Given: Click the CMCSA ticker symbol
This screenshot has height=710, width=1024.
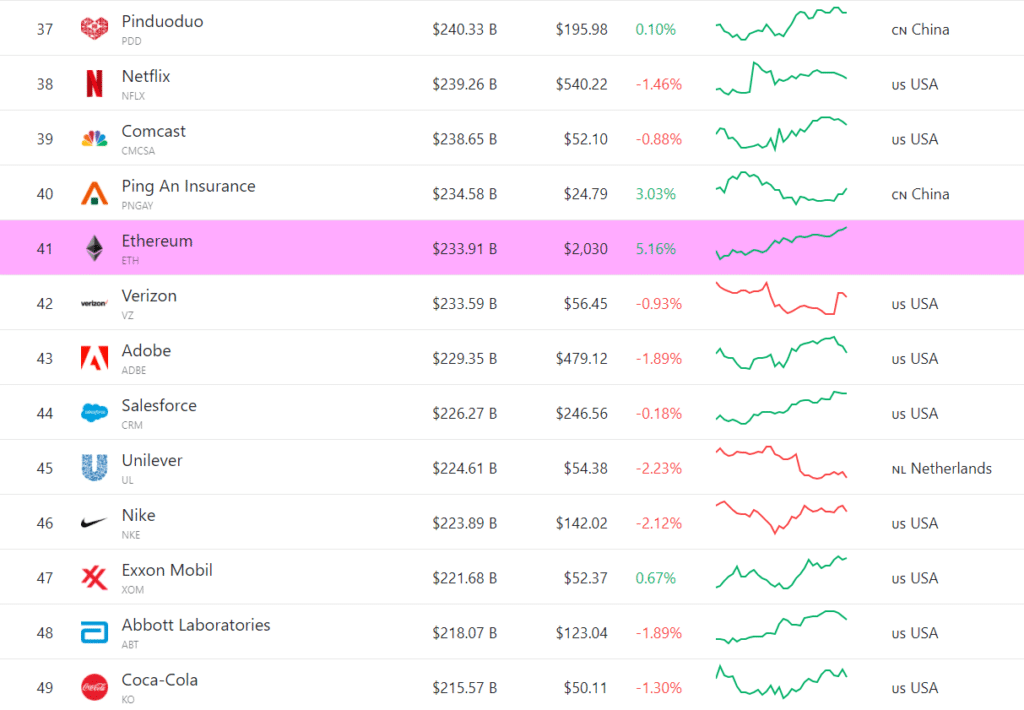Looking at the screenshot, I should [138, 151].
